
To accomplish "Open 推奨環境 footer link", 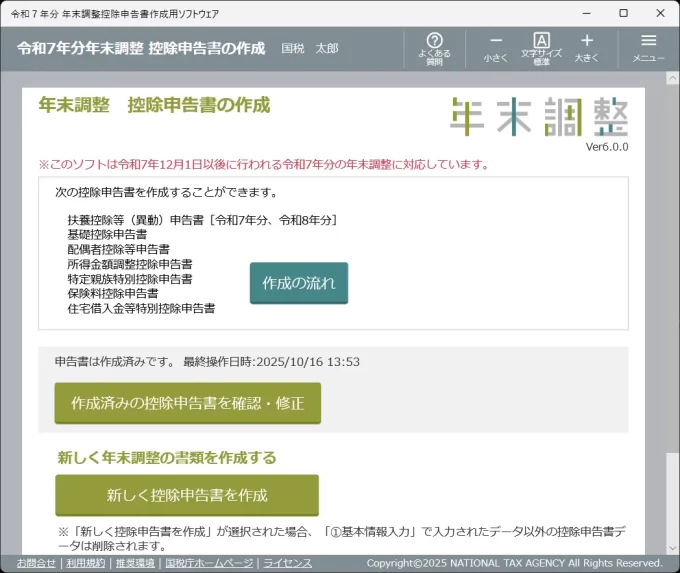I will pos(134,563).
